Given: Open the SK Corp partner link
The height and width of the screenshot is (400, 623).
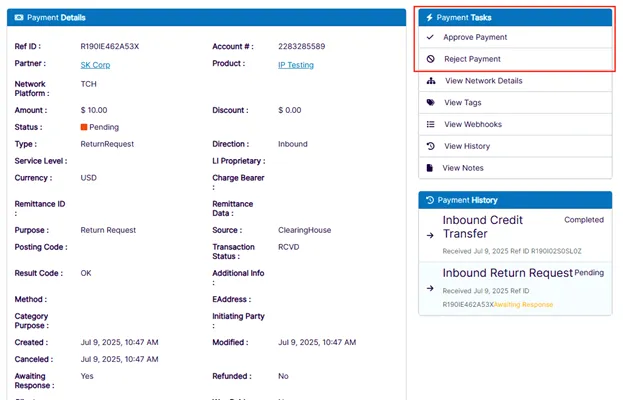Looking at the screenshot, I should [95, 65].
